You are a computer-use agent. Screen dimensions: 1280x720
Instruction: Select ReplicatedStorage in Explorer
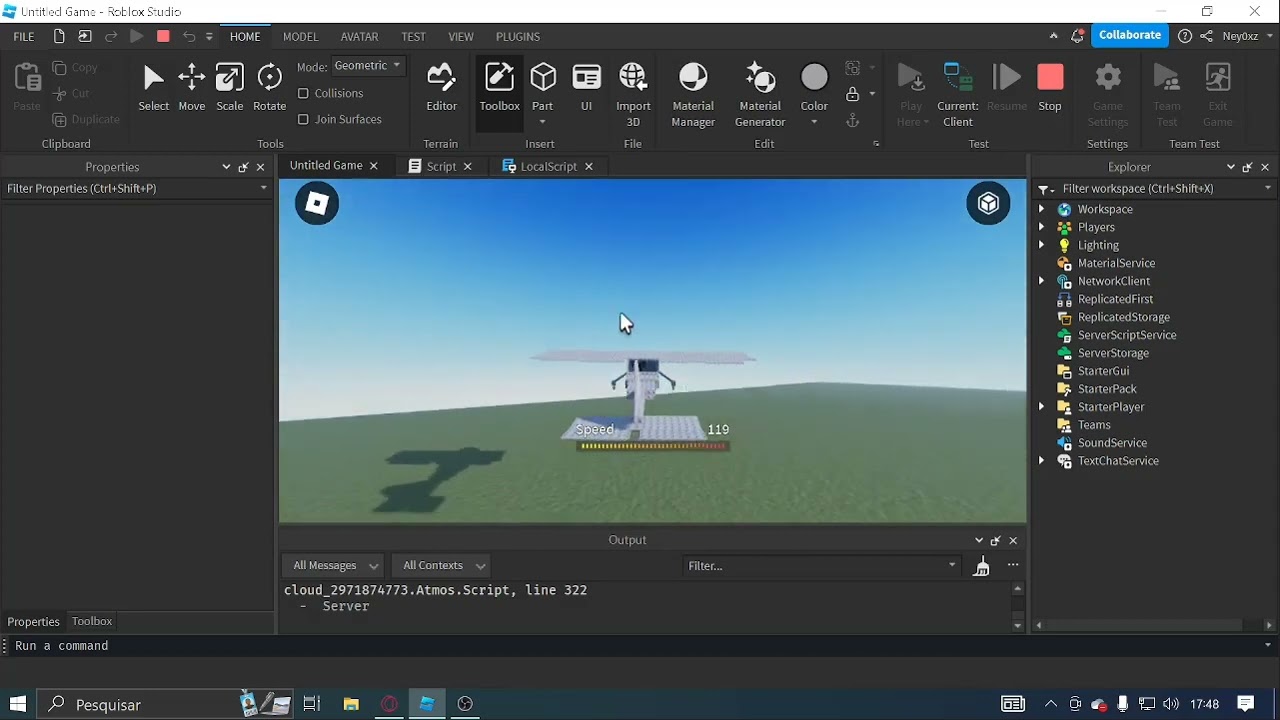click(1123, 317)
